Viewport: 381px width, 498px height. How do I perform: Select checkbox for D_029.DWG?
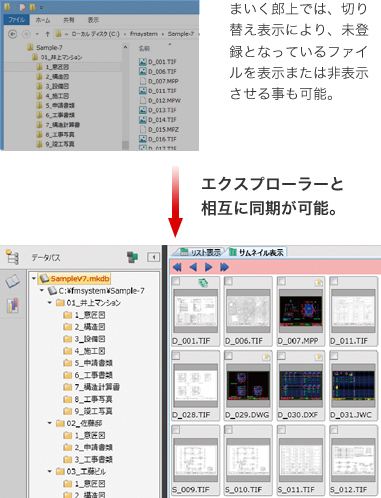(x=229, y=356)
